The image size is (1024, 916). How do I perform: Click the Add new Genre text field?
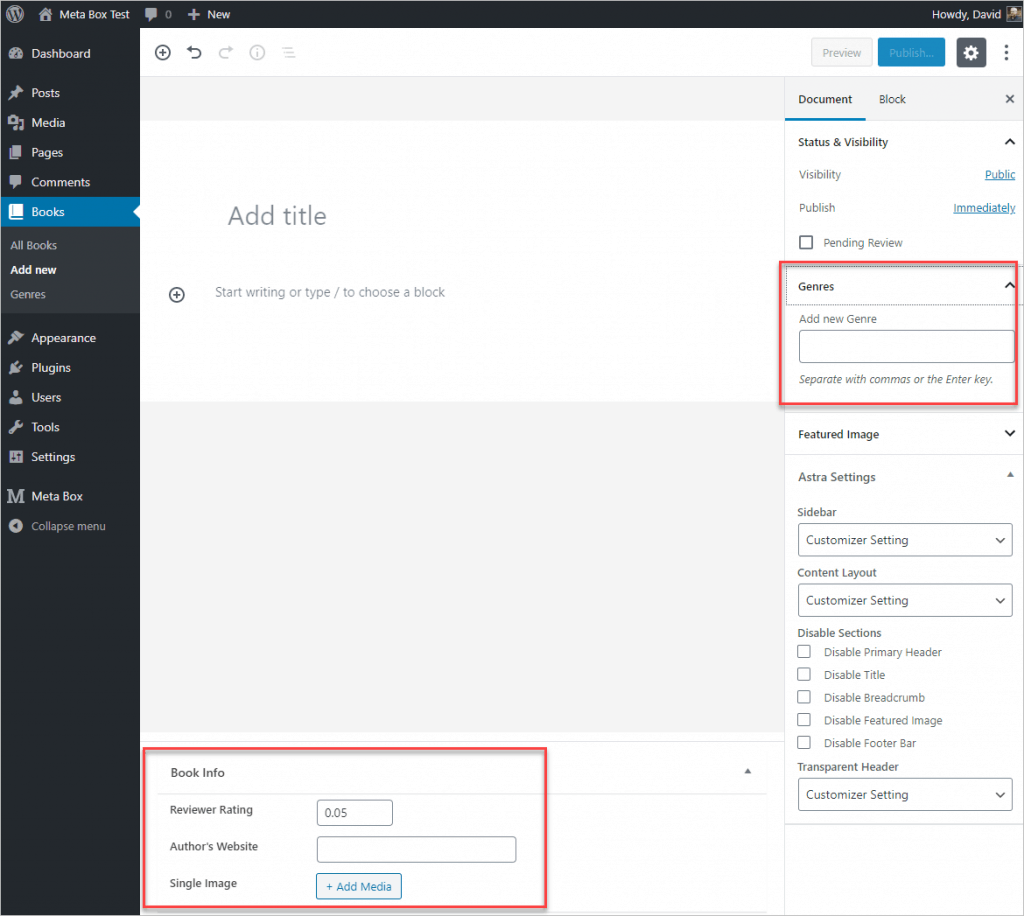[906, 347]
